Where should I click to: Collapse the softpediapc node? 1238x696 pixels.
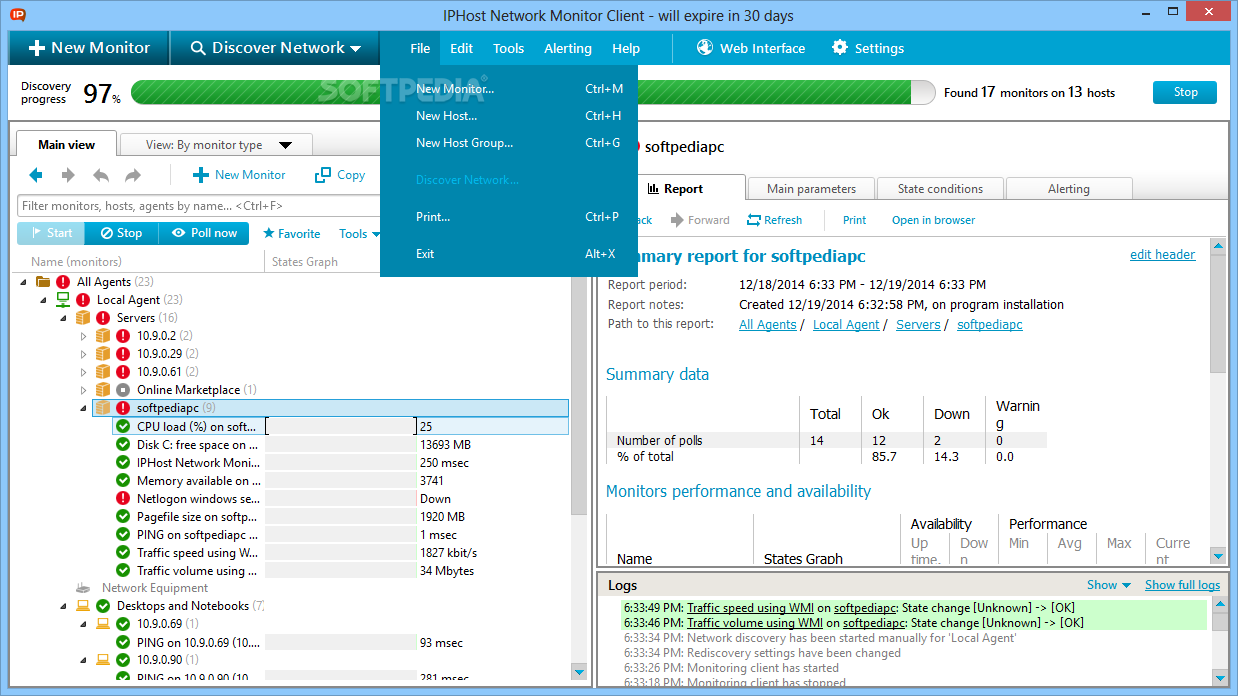84,408
